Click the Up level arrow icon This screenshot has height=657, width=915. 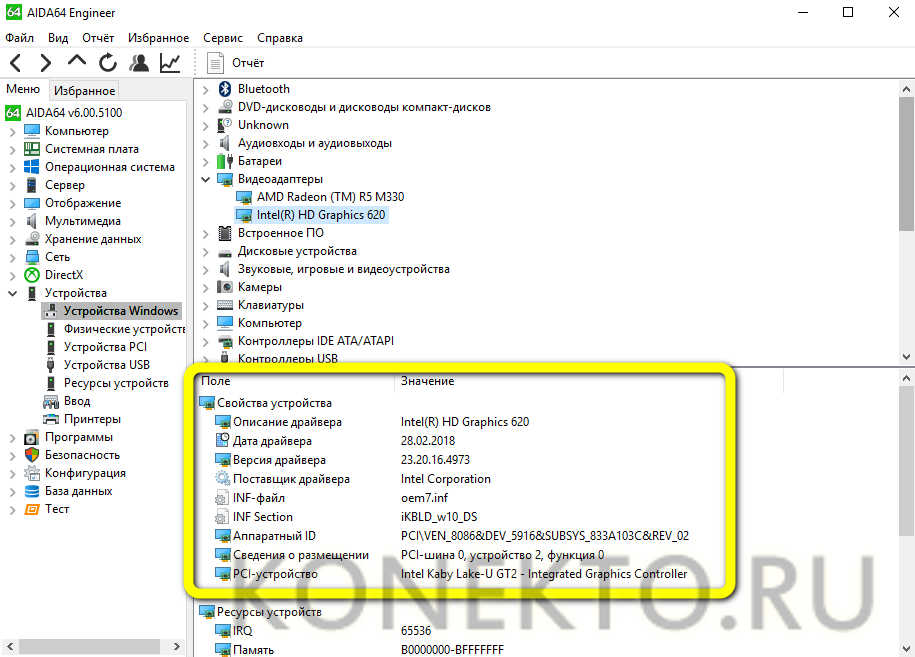pyautogui.click(x=77, y=62)
